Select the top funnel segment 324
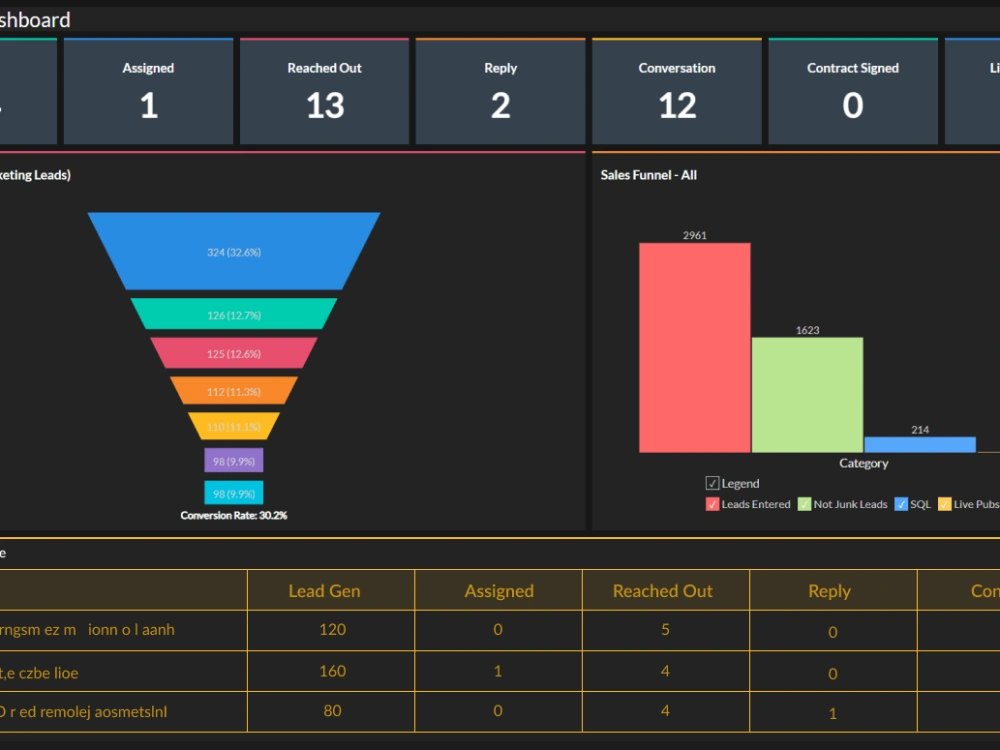This screenshot has height=750, width=1000. tap(234, 252)
